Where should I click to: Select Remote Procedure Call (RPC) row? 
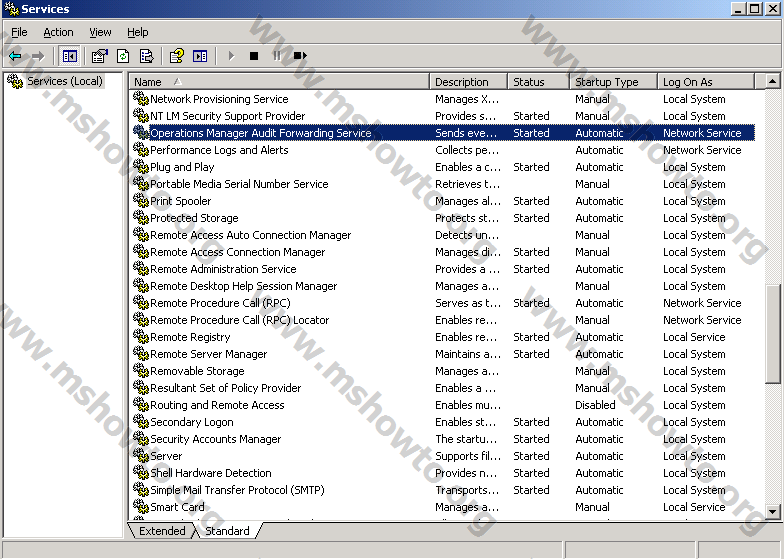click(442, 302)
